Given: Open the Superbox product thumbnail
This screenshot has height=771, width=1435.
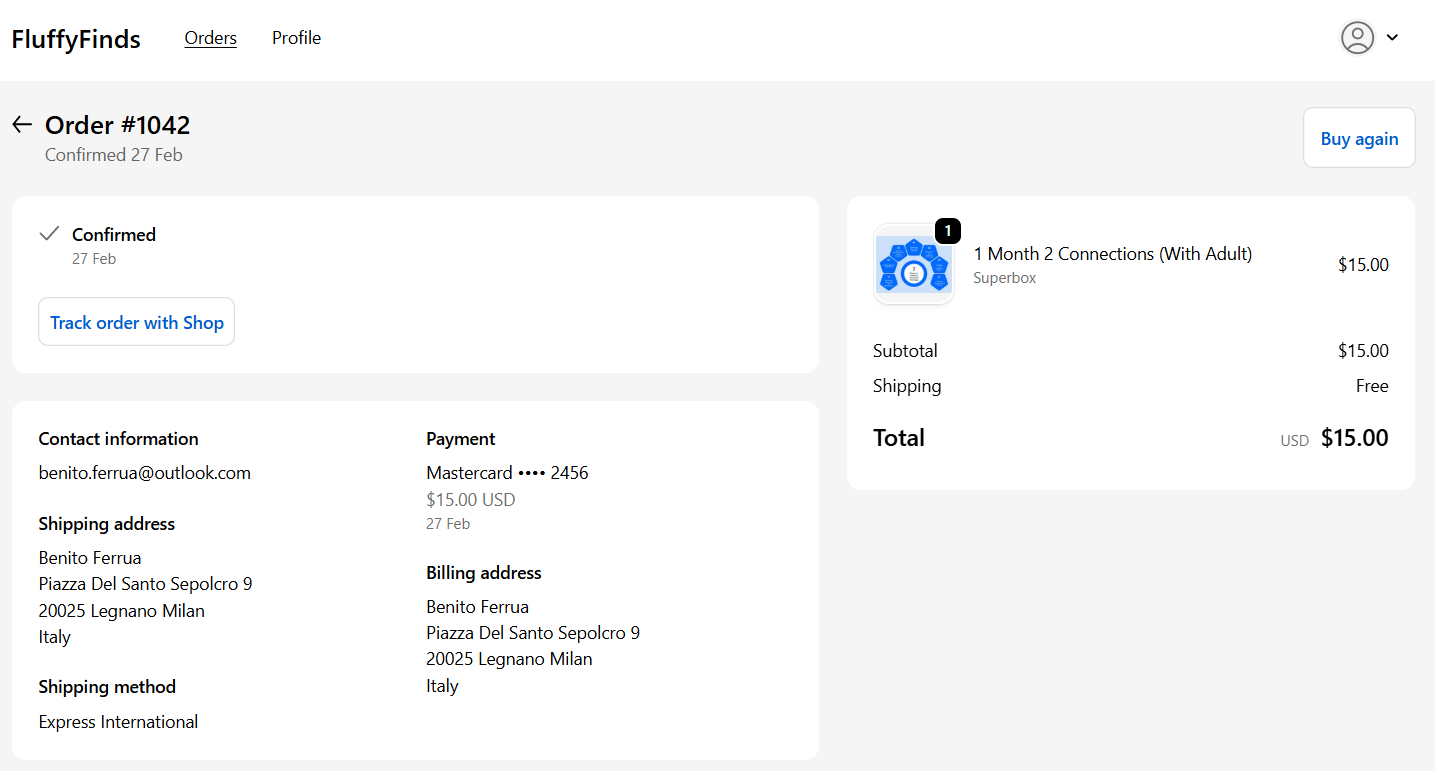Looking at the screenshot, I should pos(913,265).
